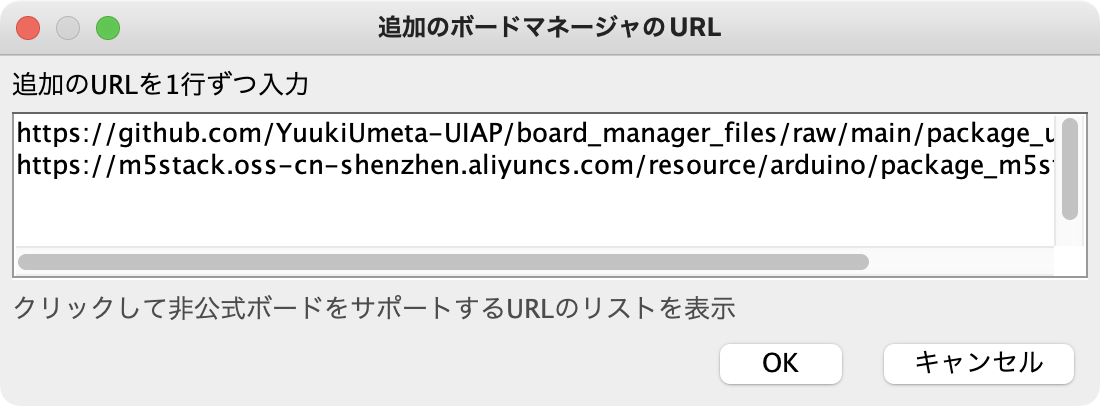
Task: Click the title 追加のボードマネージャのURL
Action: click(x=549, y=28)
